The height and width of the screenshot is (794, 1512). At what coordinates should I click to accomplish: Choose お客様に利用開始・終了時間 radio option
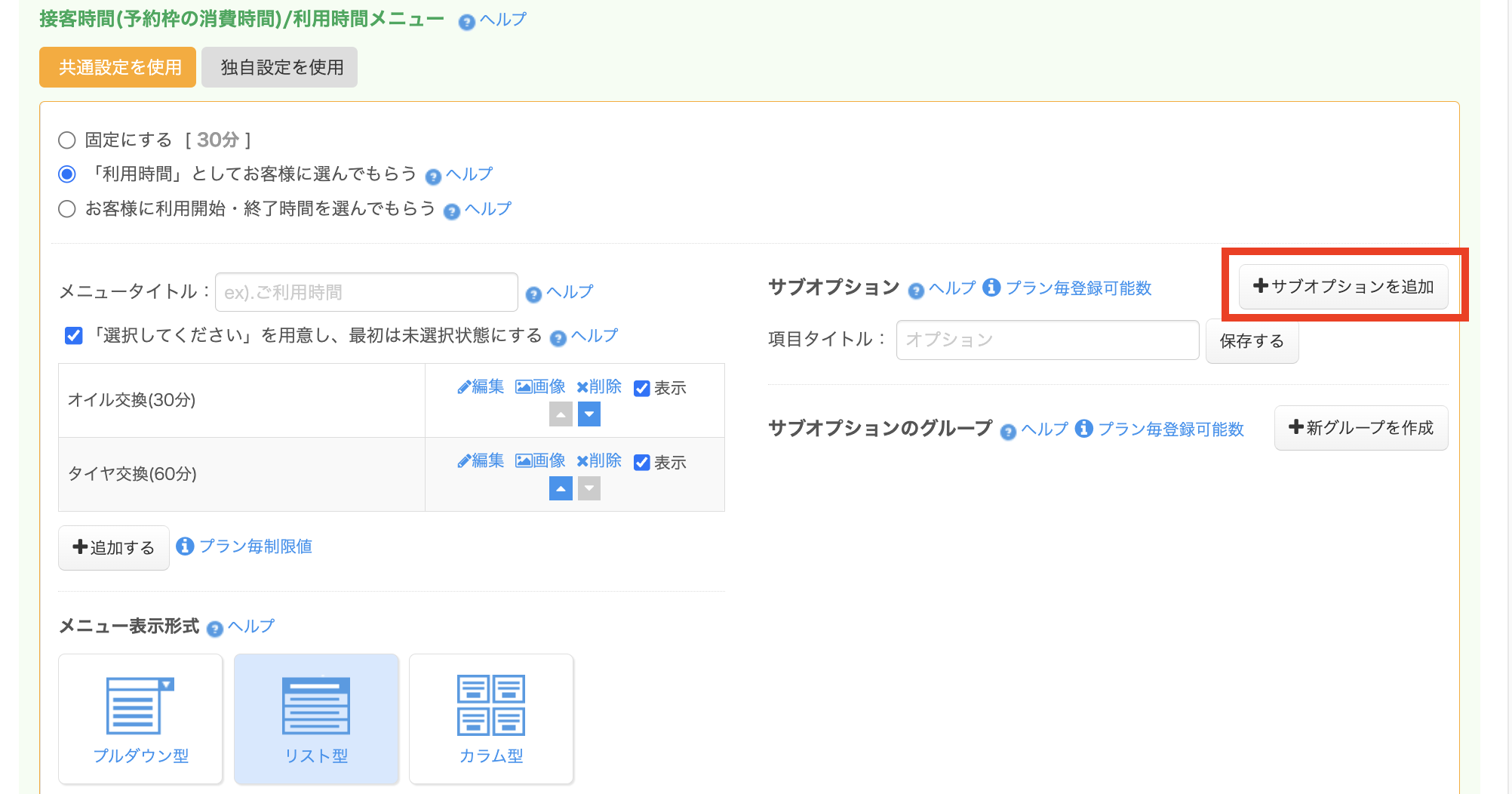(x=67, y=209)
